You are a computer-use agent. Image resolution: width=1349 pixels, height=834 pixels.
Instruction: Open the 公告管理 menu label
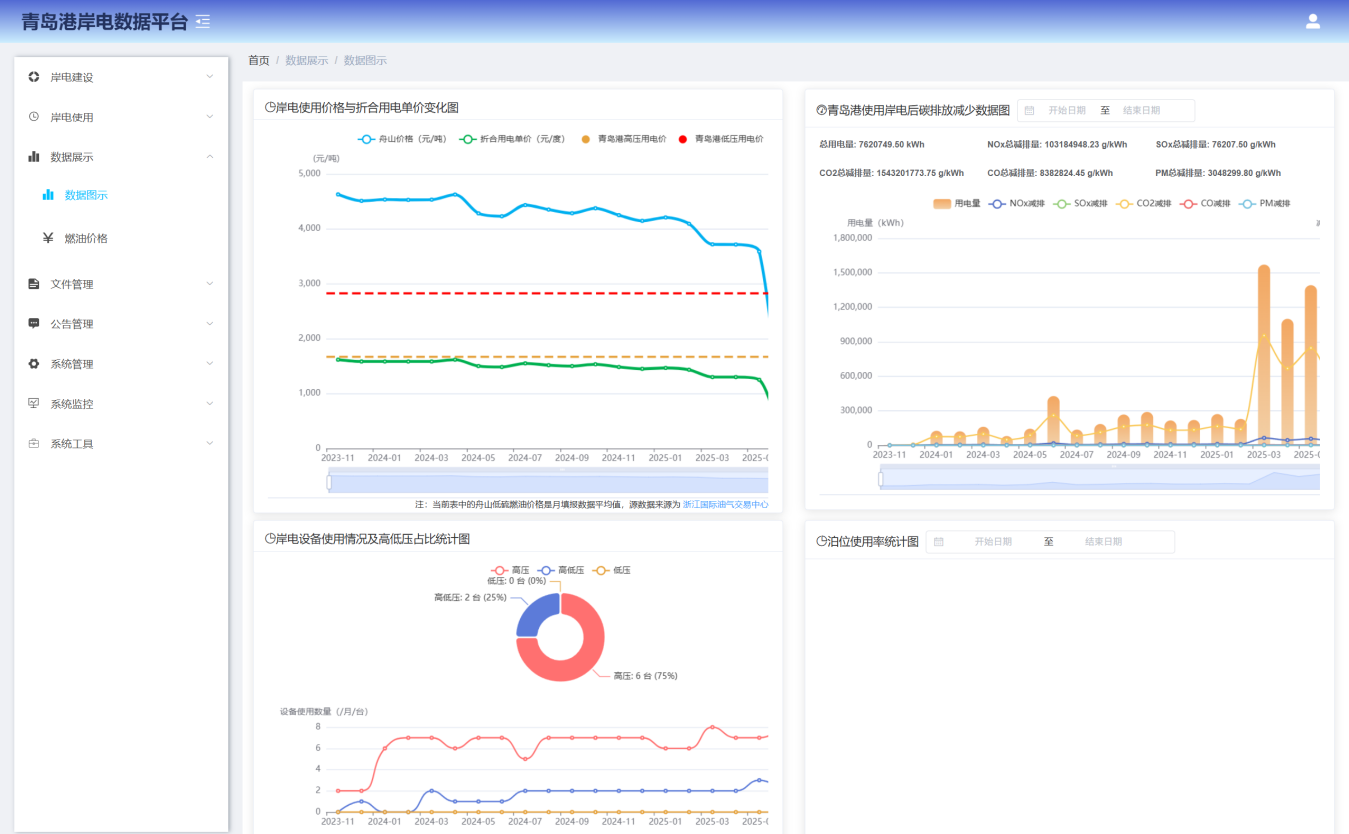(72, 324)
